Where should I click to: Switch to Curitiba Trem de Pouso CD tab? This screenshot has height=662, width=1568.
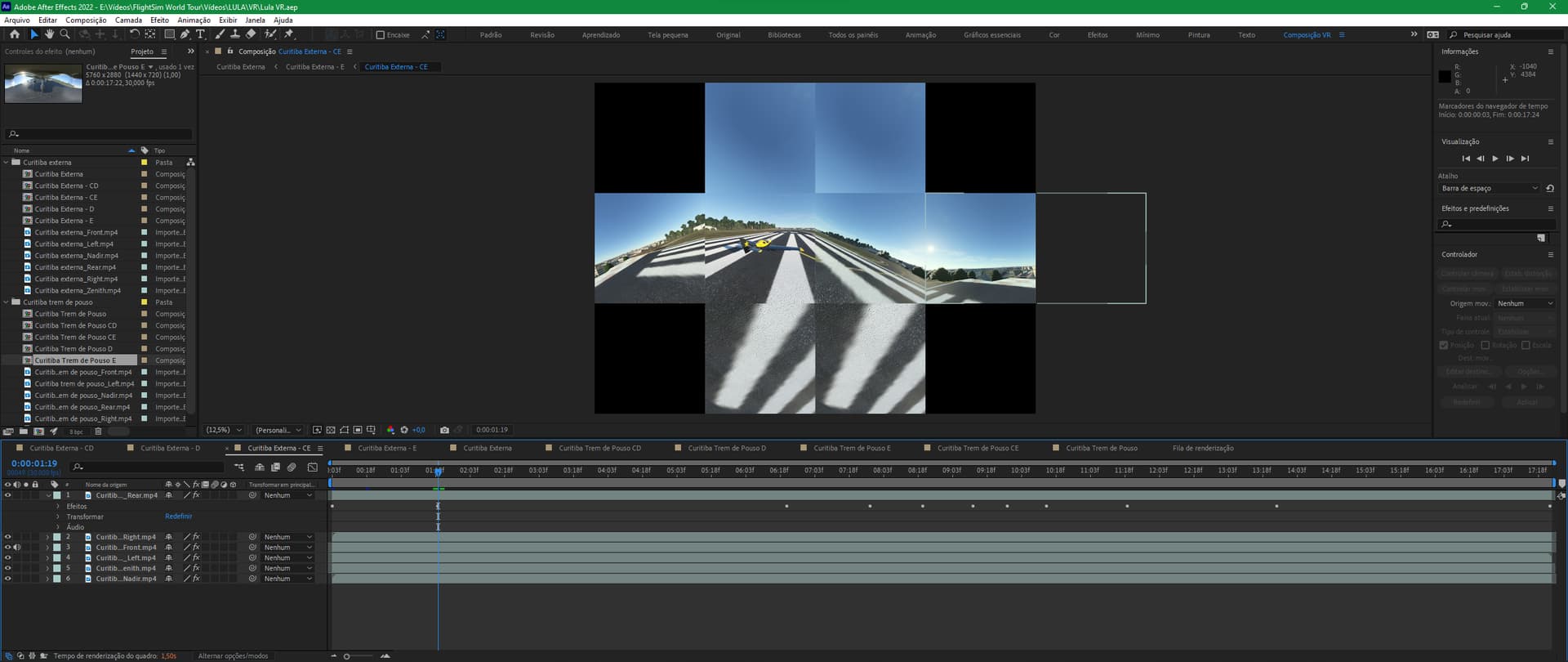[599, 448]
